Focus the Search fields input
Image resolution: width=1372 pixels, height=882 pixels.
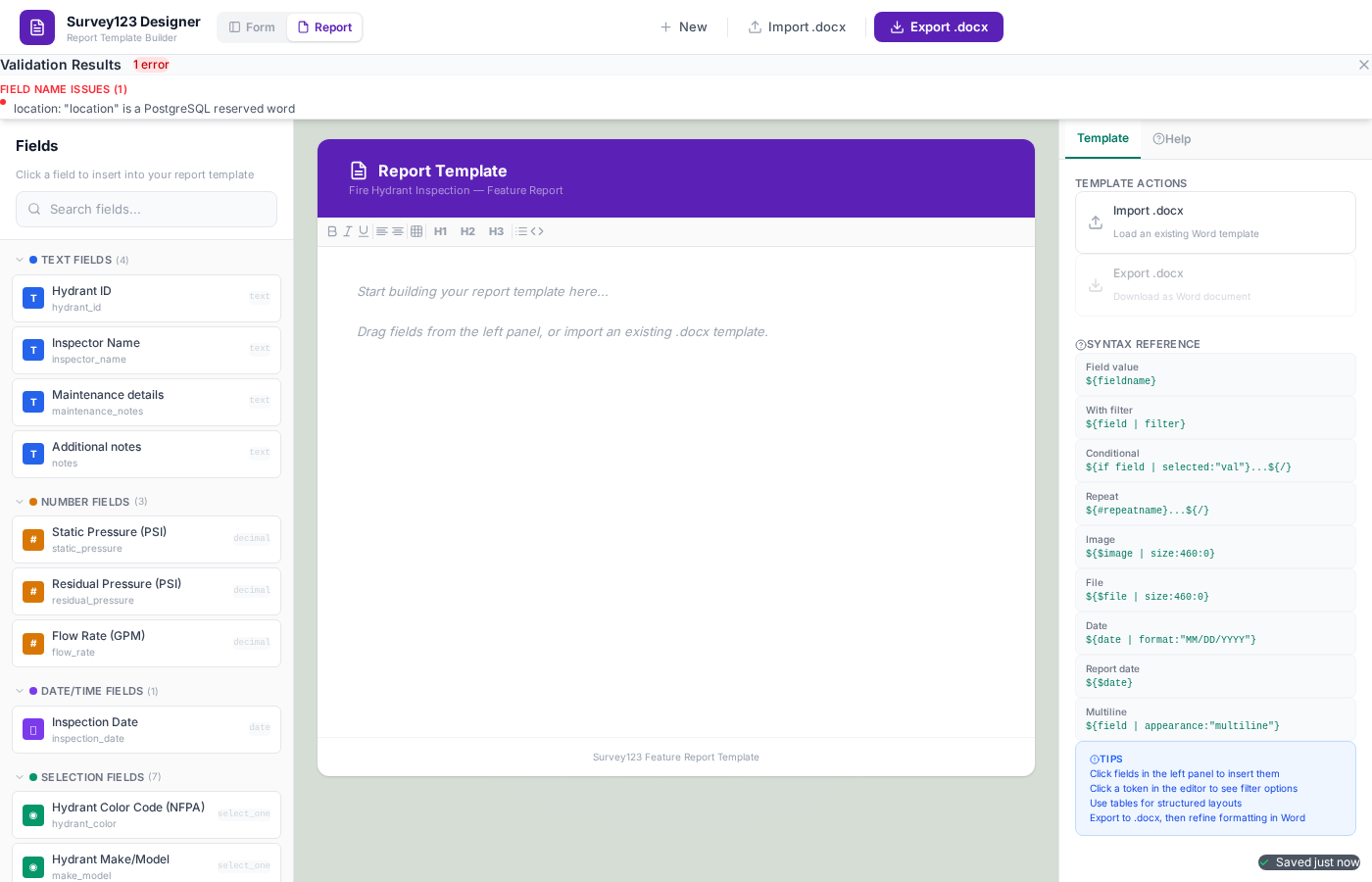tap(146, 209)
